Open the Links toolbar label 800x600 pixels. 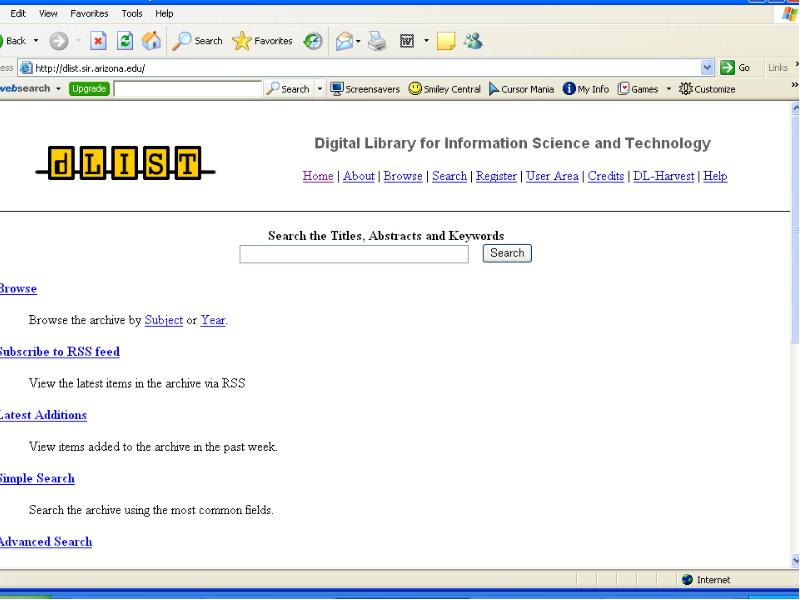[x=778, y=67]
